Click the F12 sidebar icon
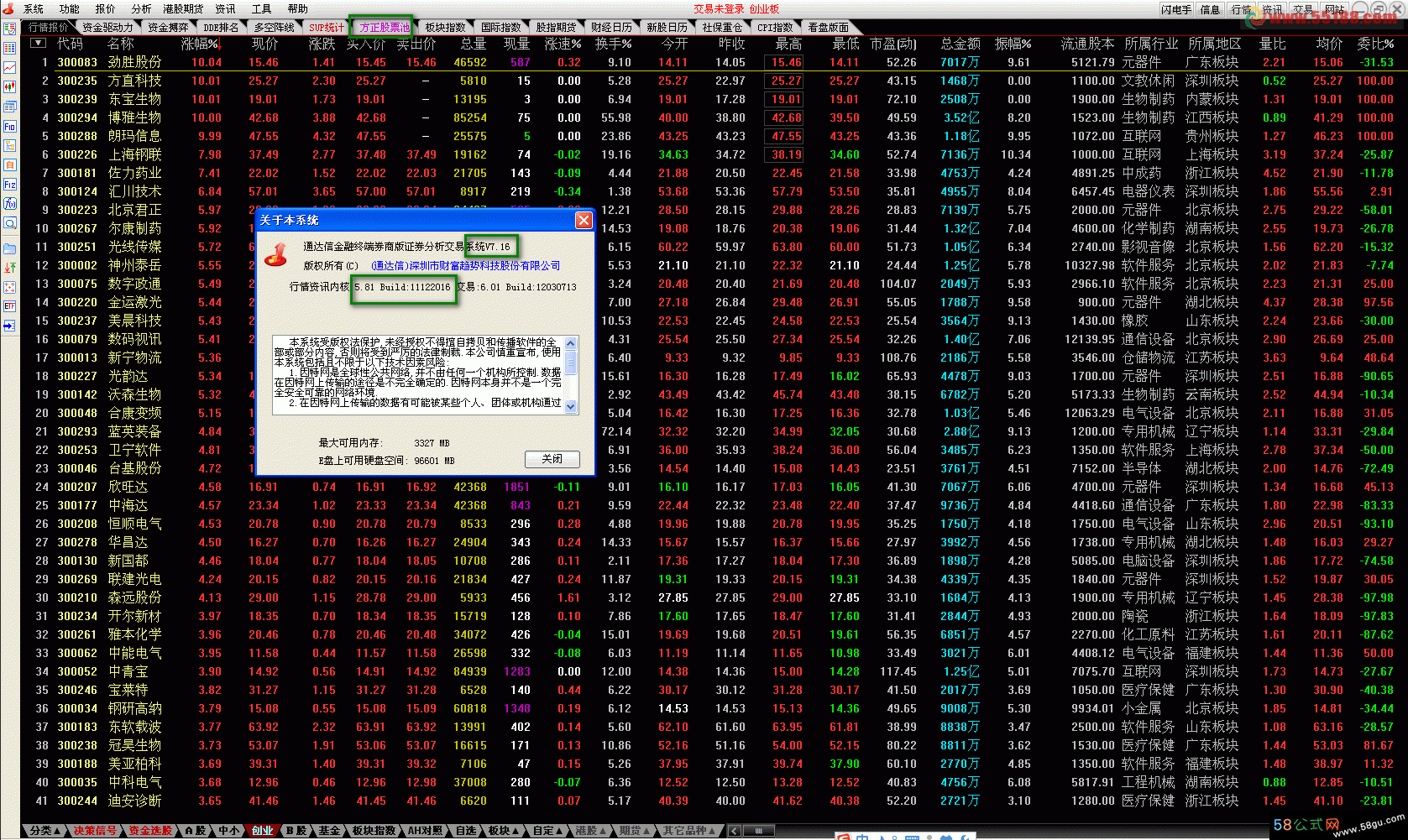This screenshot has height=840, width=1408. coord(9,184)
